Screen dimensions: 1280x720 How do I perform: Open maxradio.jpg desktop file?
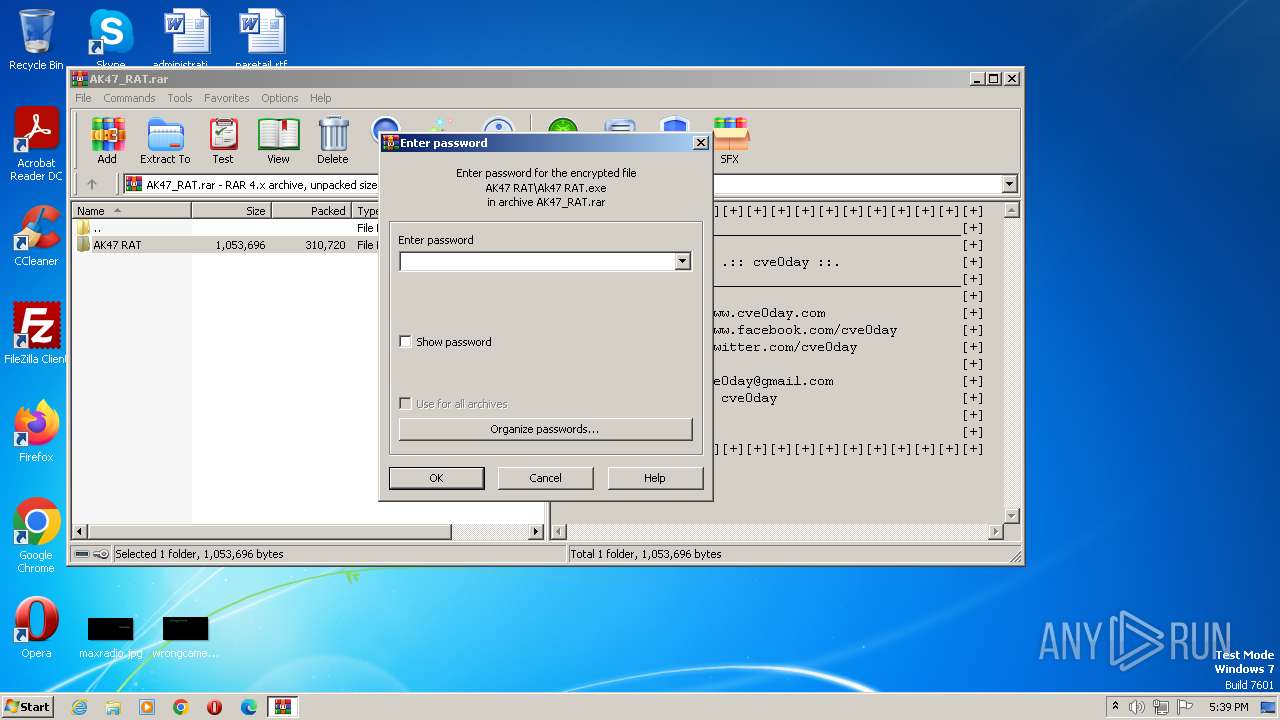[x=110, y=636]
